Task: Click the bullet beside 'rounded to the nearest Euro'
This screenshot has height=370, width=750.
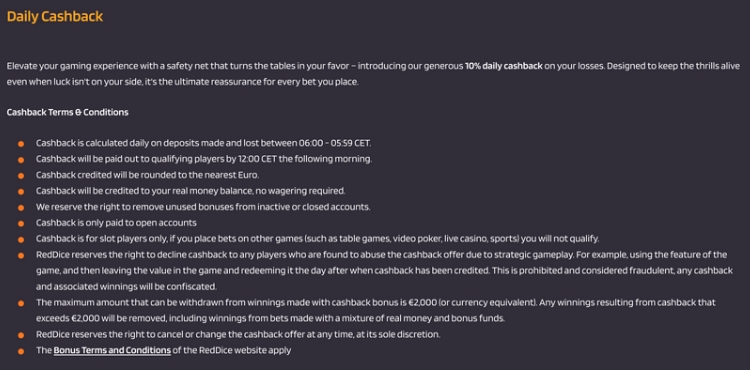Action: click(21, 175)
